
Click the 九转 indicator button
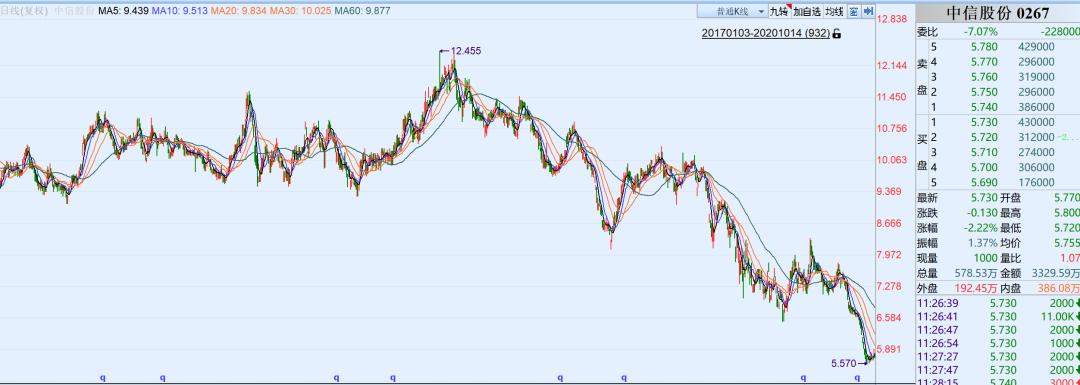780,11
